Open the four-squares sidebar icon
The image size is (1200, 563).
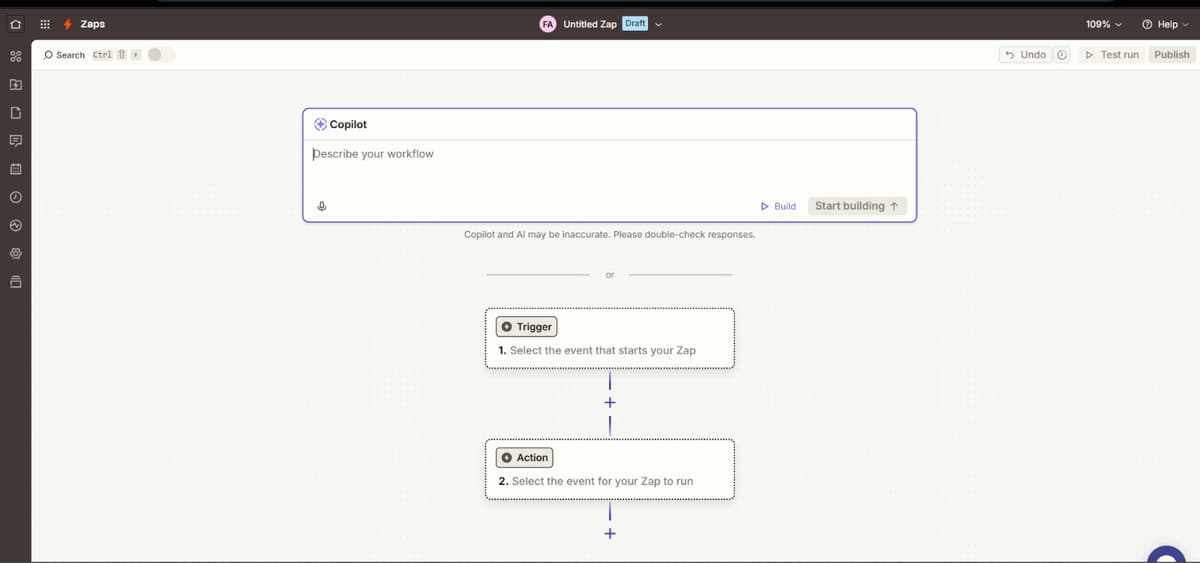coord(15,56)
